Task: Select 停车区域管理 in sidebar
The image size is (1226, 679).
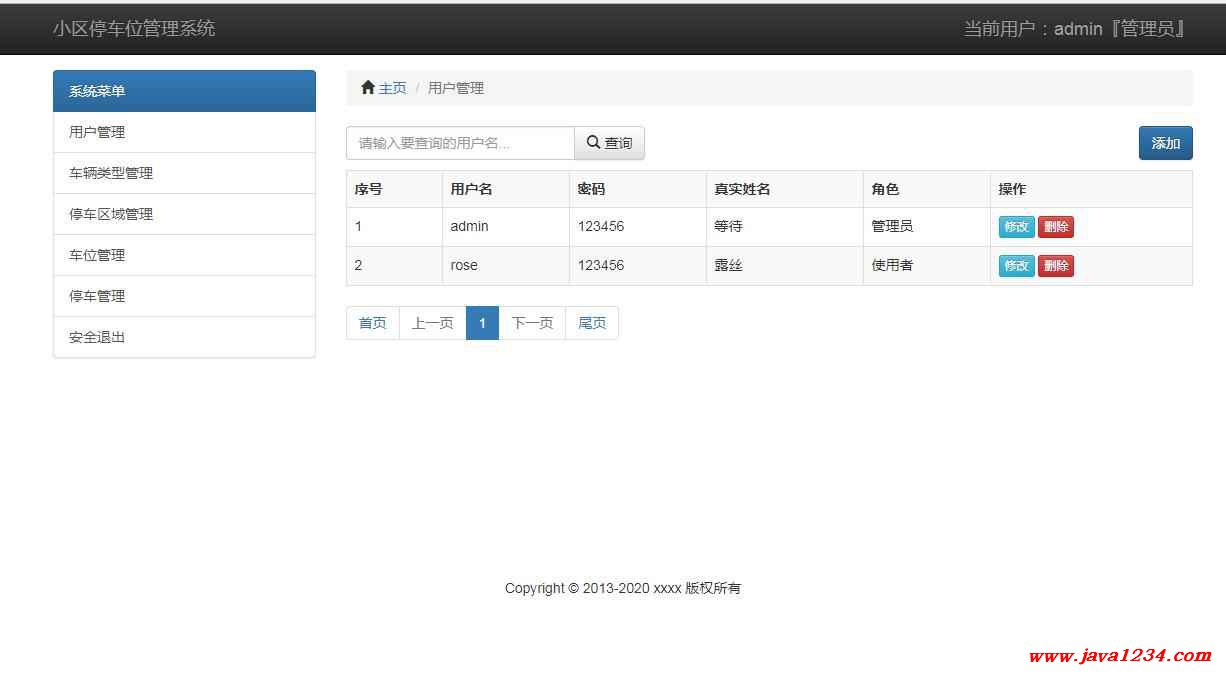Action: tap(111, 214)
